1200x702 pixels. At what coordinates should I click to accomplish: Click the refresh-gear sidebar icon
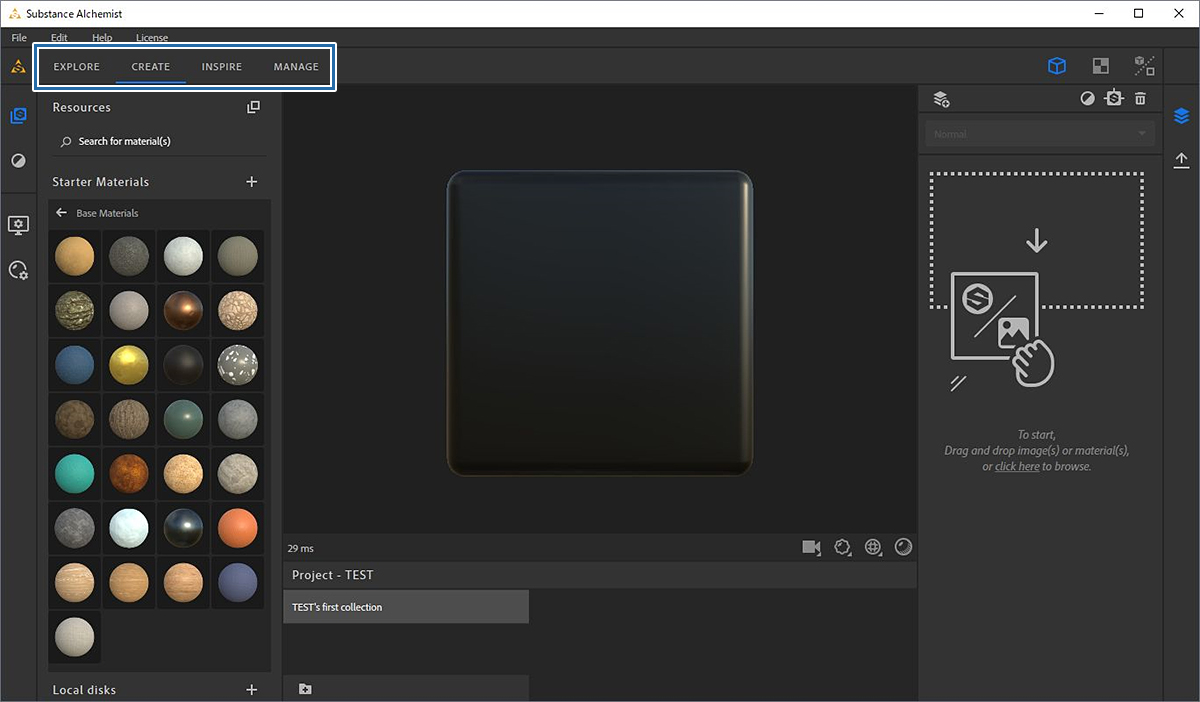tap(18, 270)
